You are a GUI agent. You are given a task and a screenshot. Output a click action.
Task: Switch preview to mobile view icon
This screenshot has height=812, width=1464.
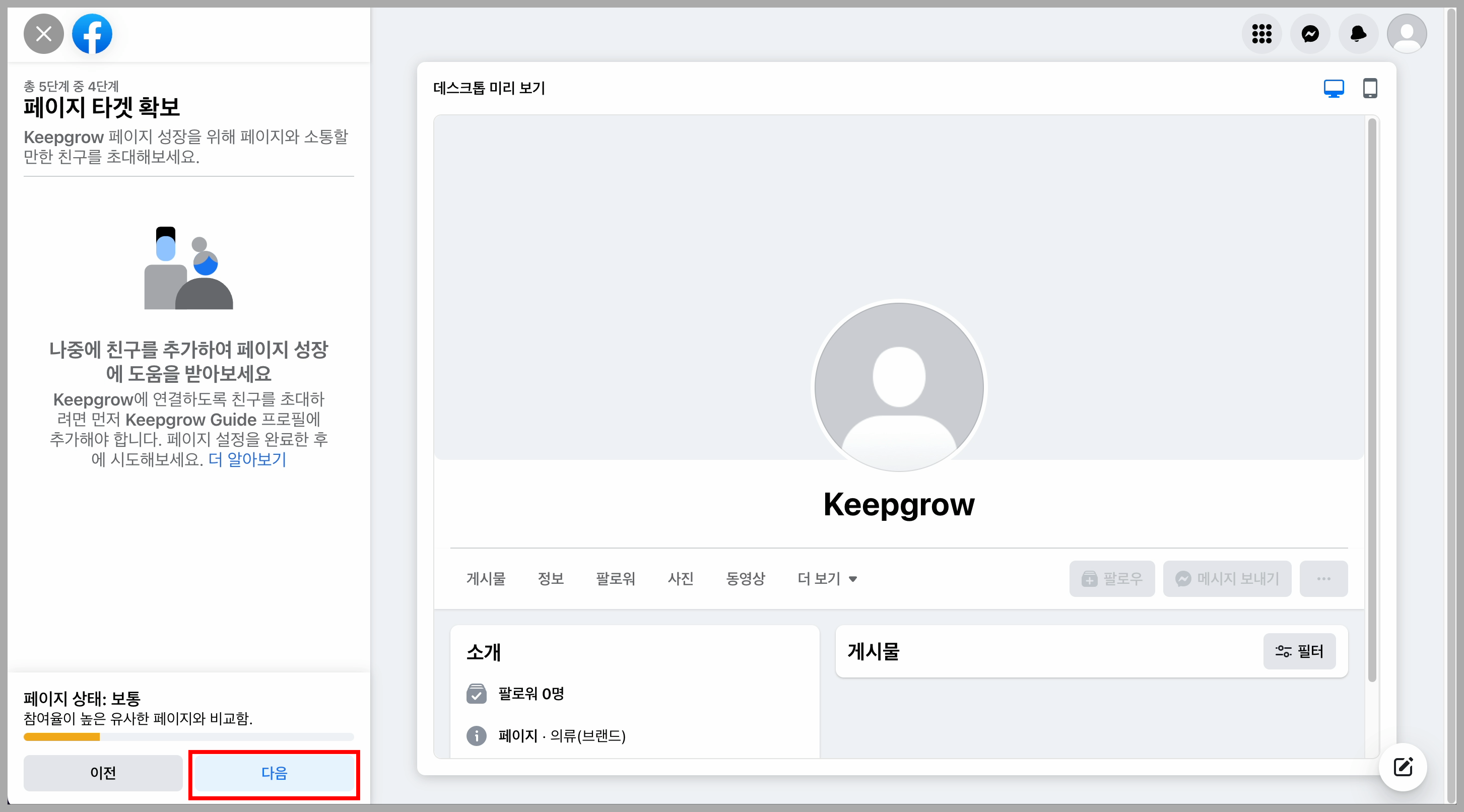[1370, 89]
